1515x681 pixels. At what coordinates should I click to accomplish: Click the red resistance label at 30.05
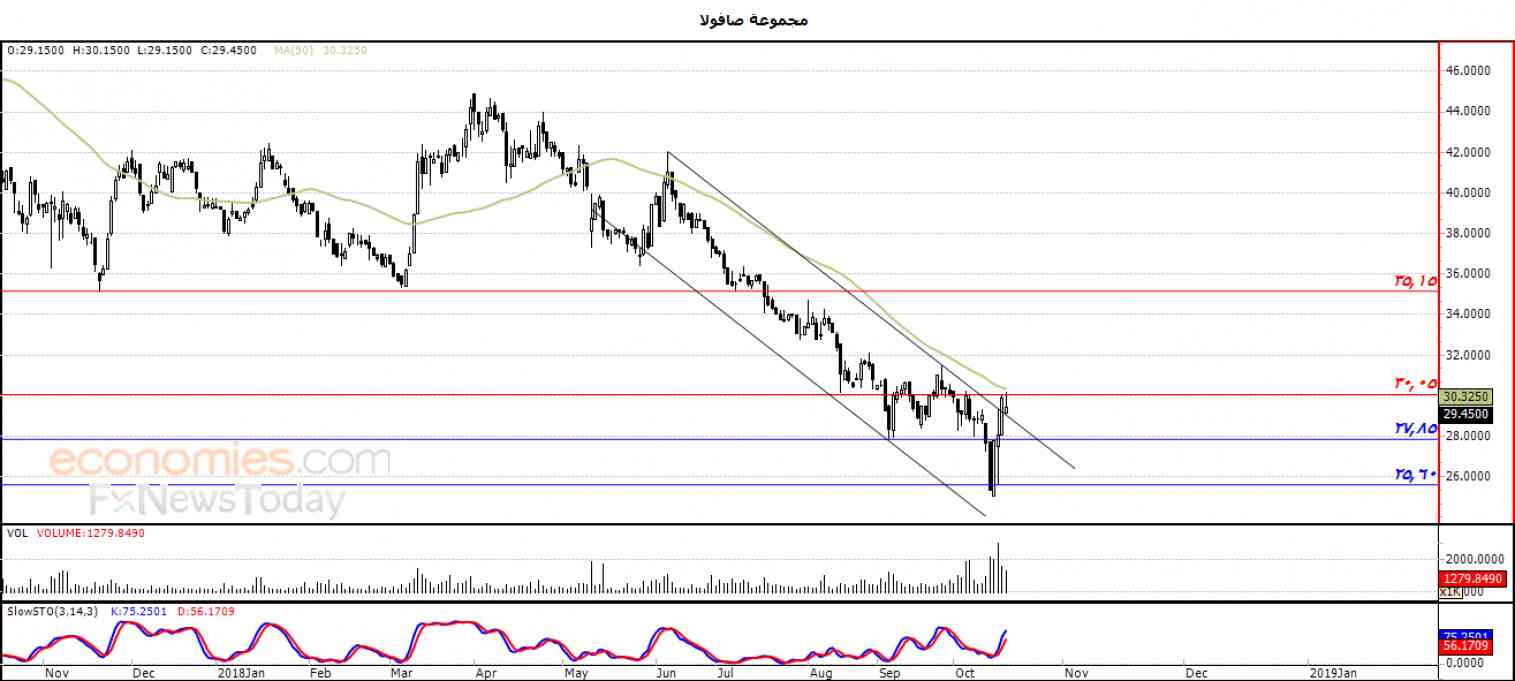click(x=1416, y=384)
